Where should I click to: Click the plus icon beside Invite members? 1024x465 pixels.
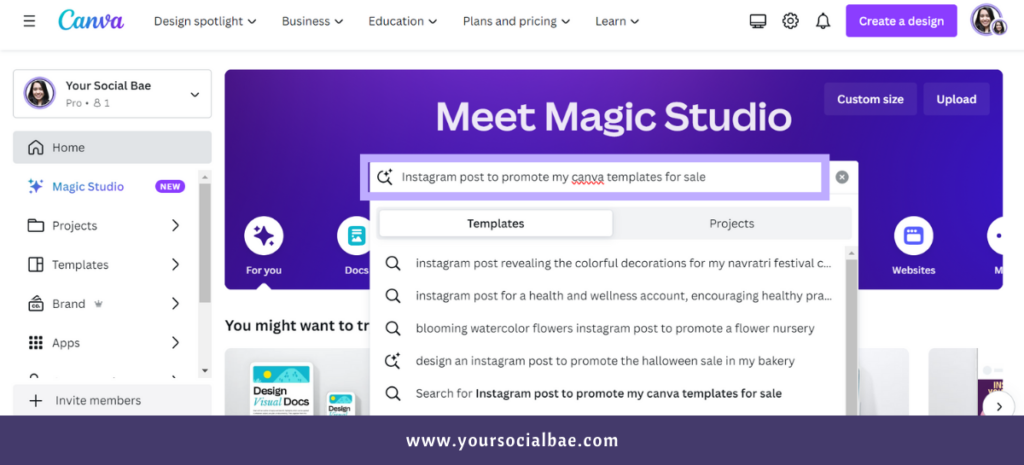point(36,400)
